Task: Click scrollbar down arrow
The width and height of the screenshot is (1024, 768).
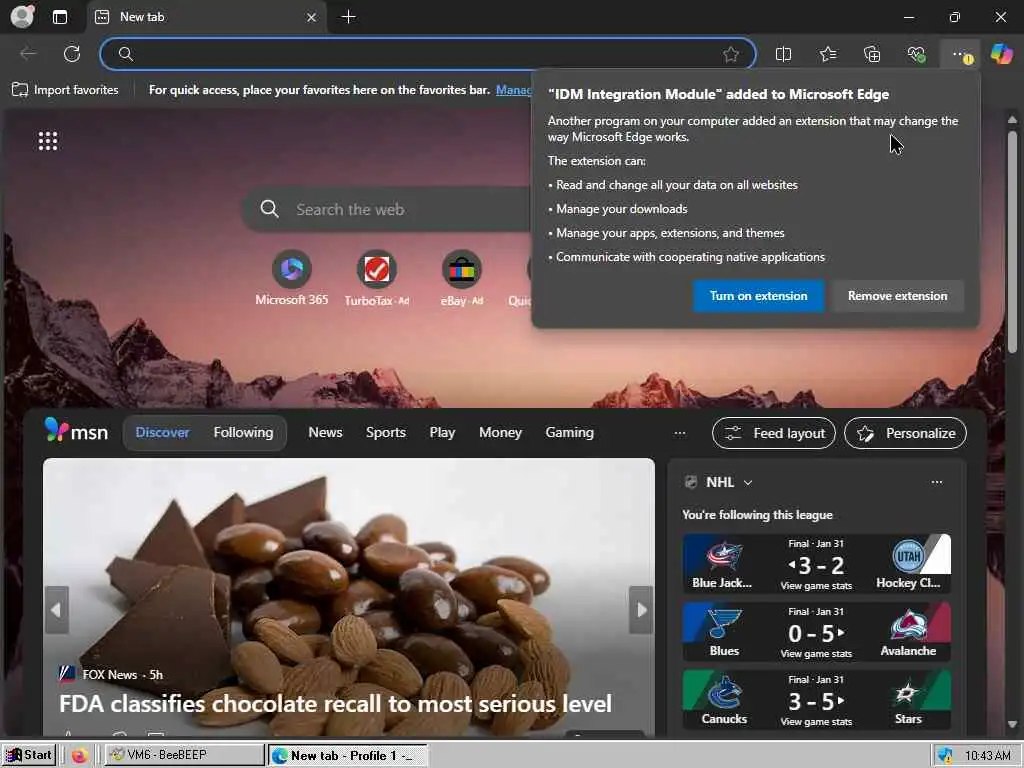Action: pos(1012,724)
